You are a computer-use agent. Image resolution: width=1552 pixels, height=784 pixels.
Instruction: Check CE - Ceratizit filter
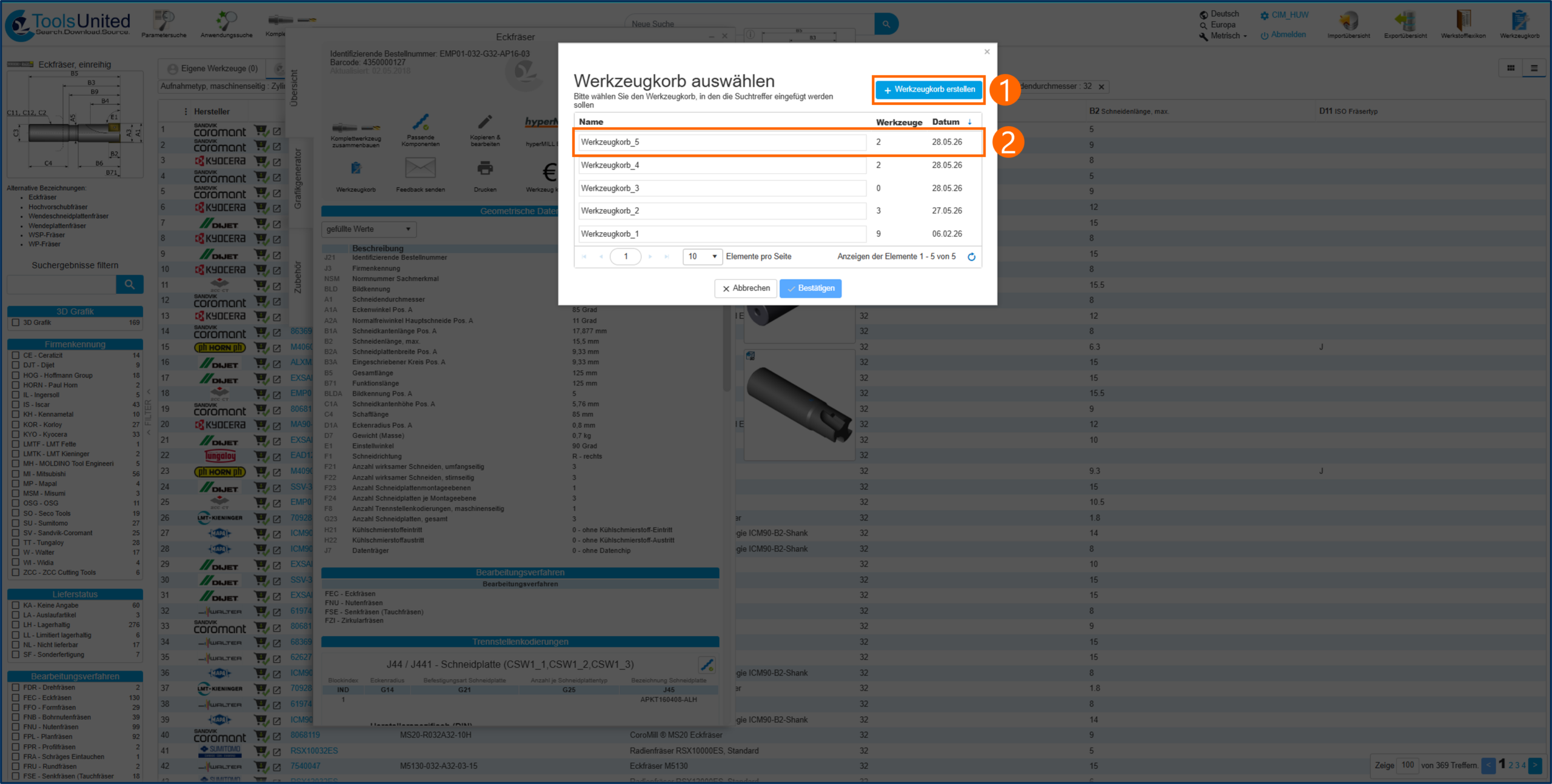(16, 356)
